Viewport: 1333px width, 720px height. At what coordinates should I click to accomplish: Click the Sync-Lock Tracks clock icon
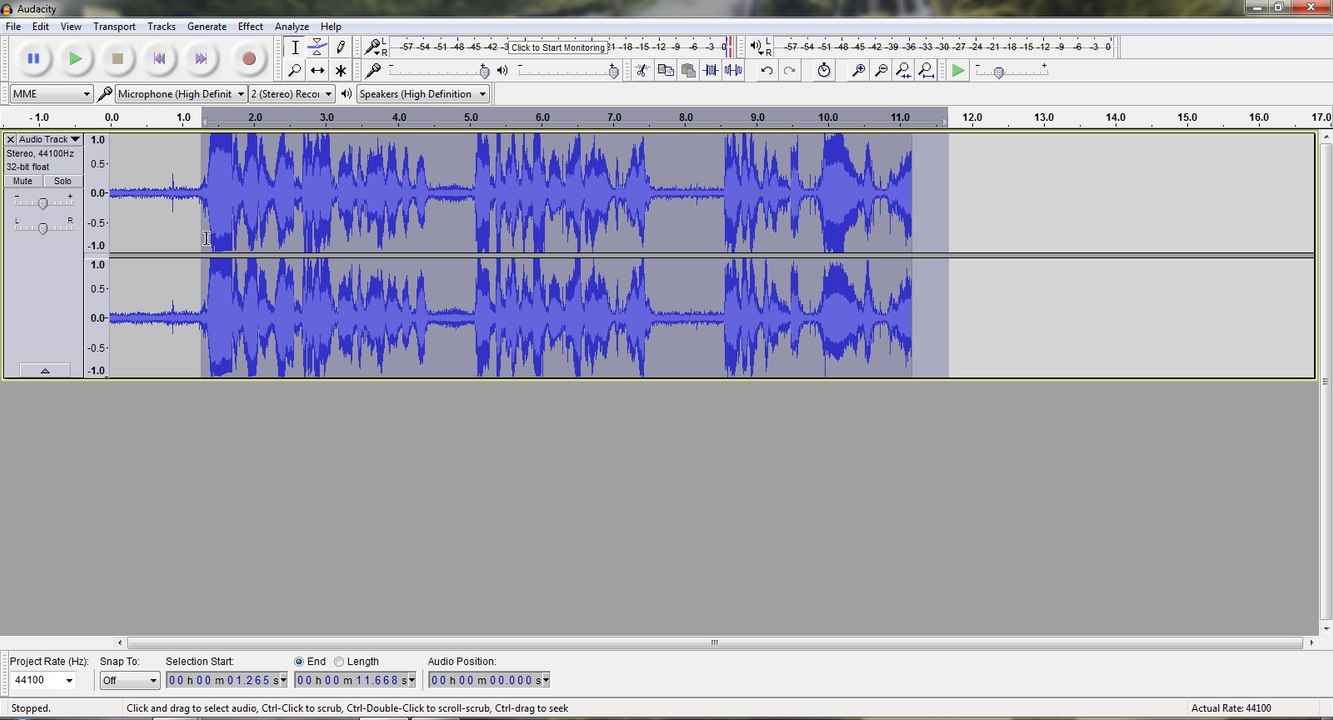pos(824,70)
